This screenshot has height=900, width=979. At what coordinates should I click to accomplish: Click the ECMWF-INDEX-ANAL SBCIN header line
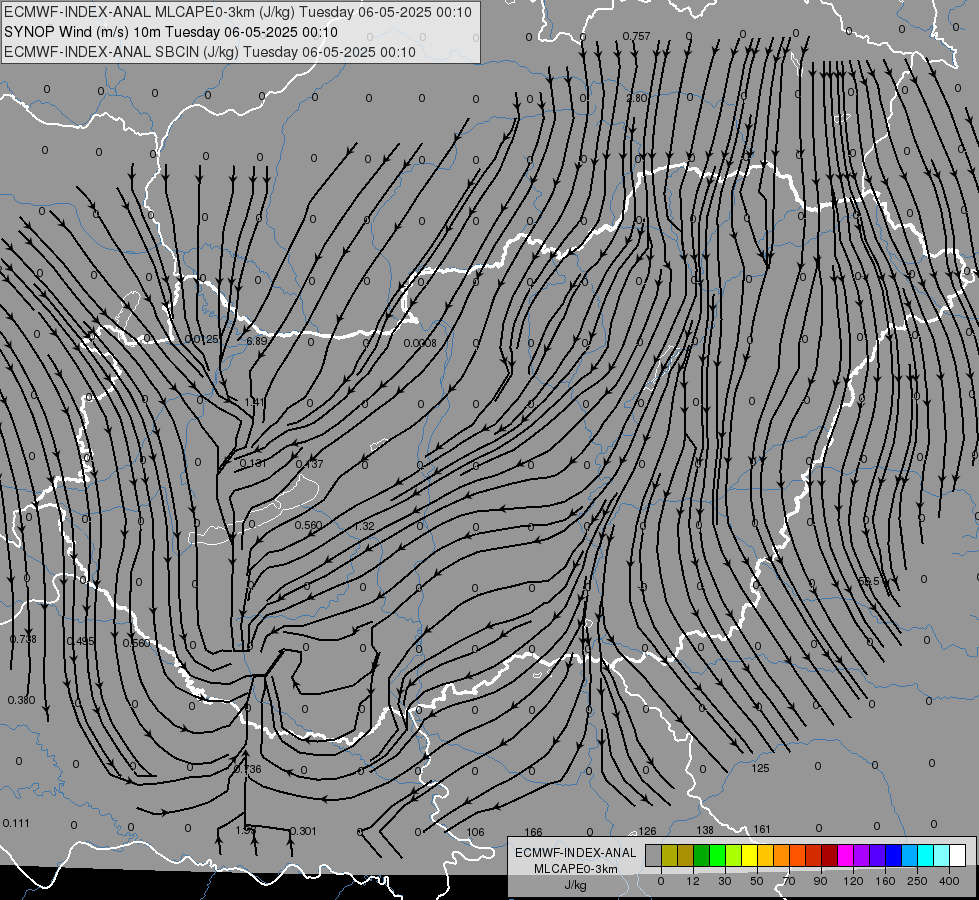tap(210, 52)
